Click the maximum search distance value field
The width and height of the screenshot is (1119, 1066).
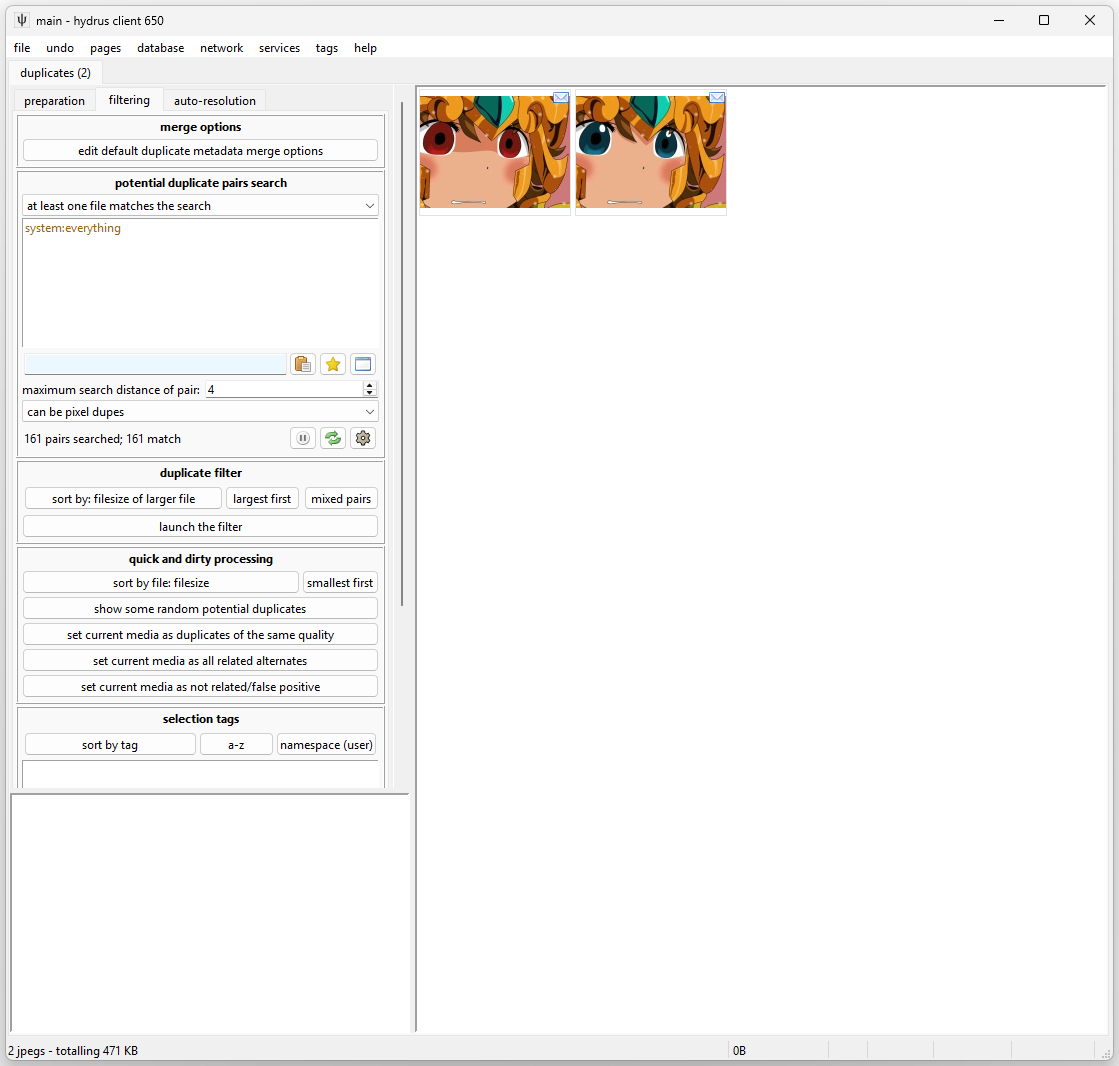coord(284,390)
